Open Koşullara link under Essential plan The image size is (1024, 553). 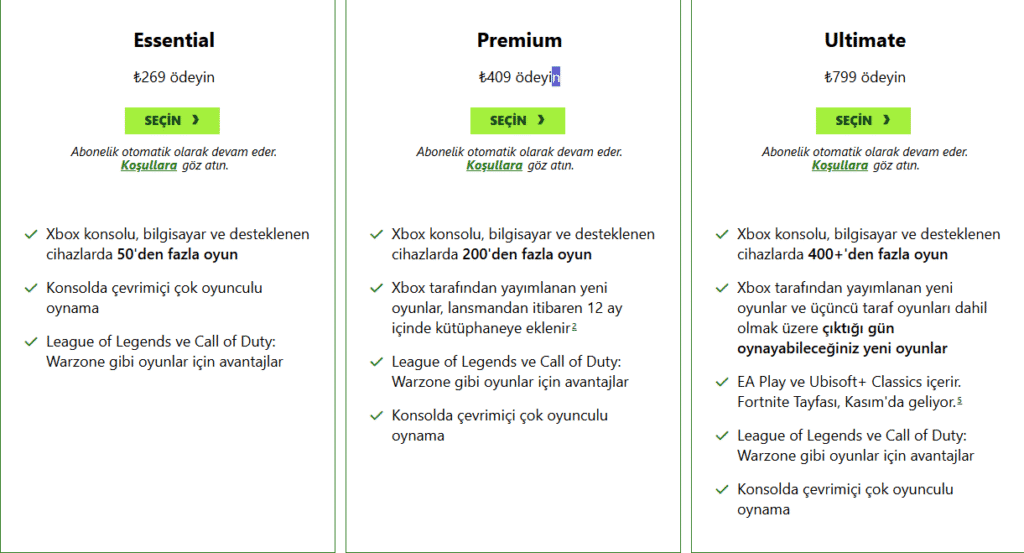(149, 165)
